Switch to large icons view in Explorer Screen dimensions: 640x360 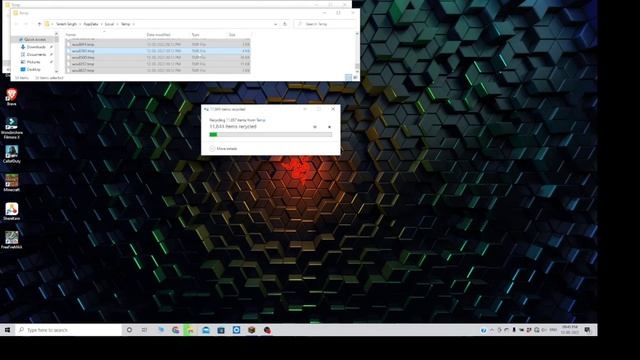(355, 78)
